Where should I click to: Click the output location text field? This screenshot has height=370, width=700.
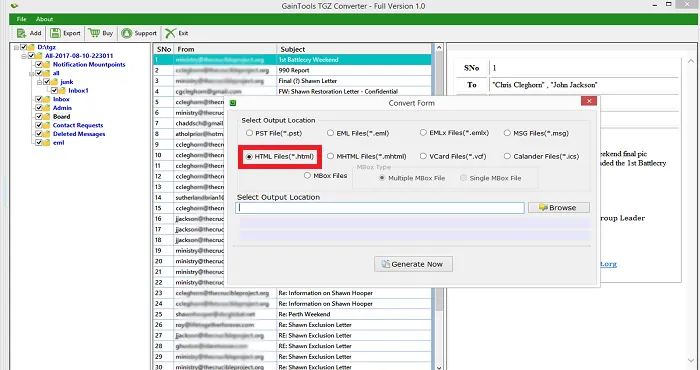tap(380, 208)
